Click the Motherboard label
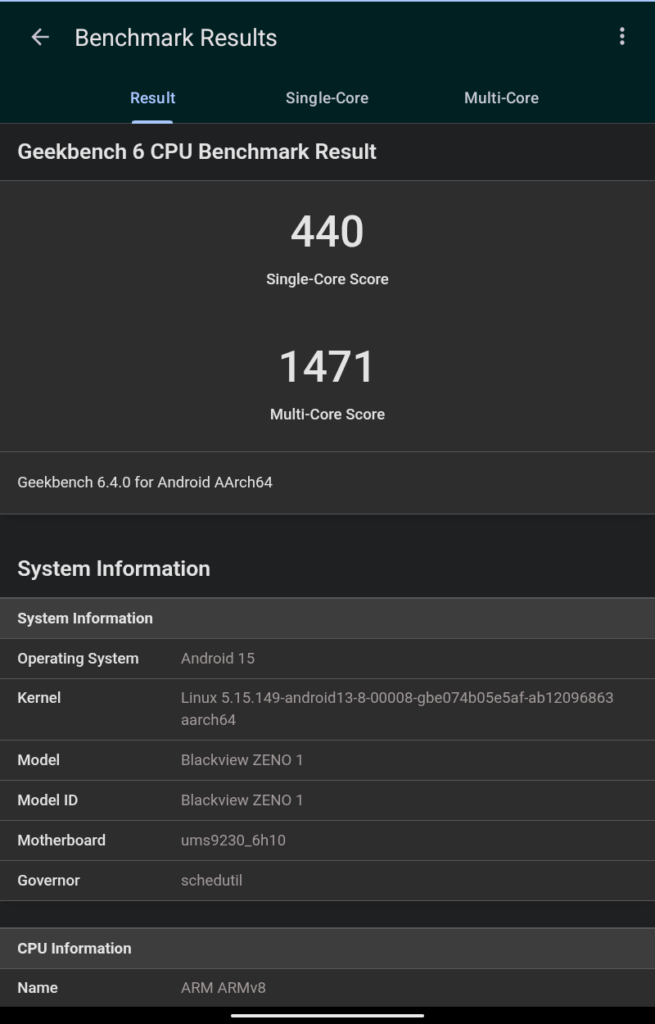The height and width of the screenshot is (1024, 655). point(61,840)
